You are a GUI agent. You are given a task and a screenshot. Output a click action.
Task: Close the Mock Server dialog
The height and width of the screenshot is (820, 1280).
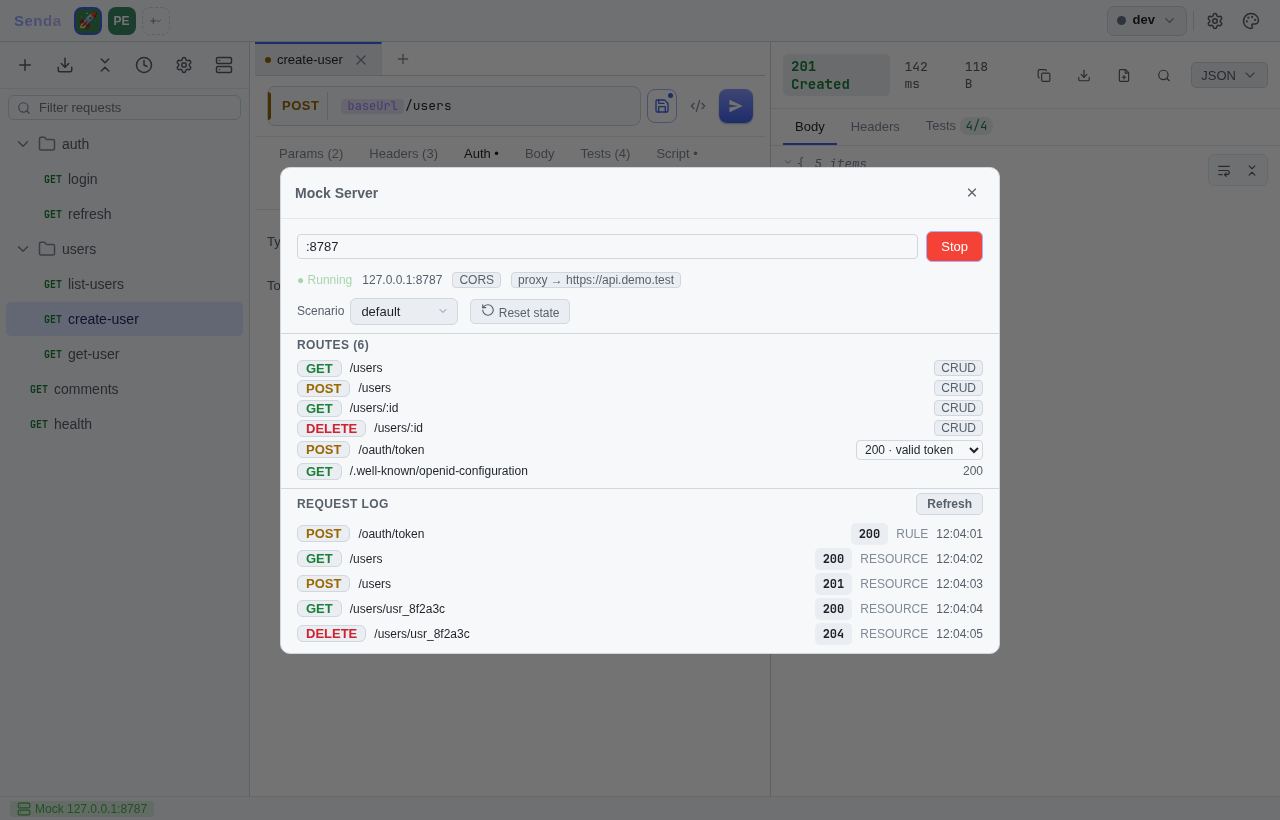point(972,193)
